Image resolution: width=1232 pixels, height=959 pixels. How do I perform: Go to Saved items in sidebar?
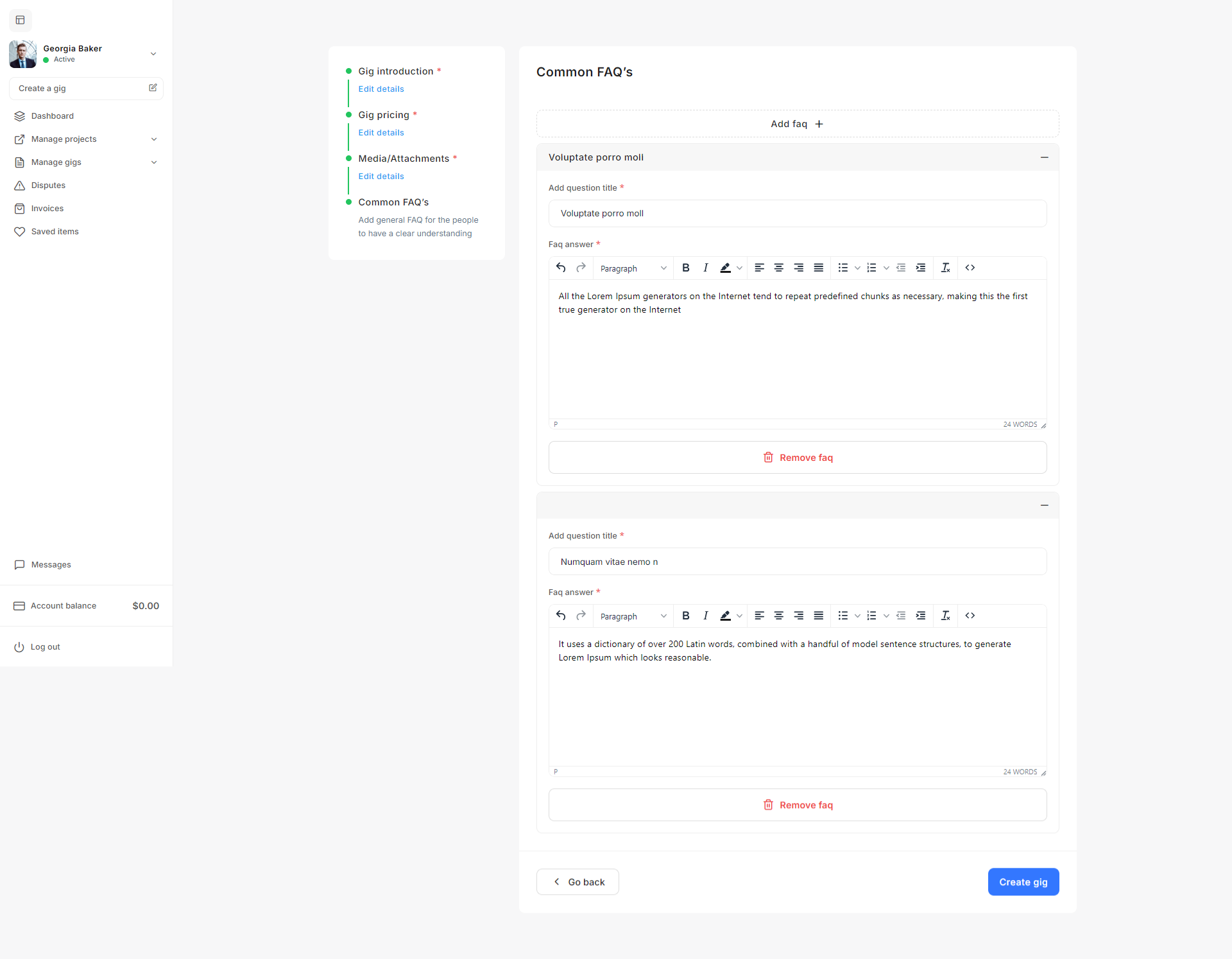(55, 232)
